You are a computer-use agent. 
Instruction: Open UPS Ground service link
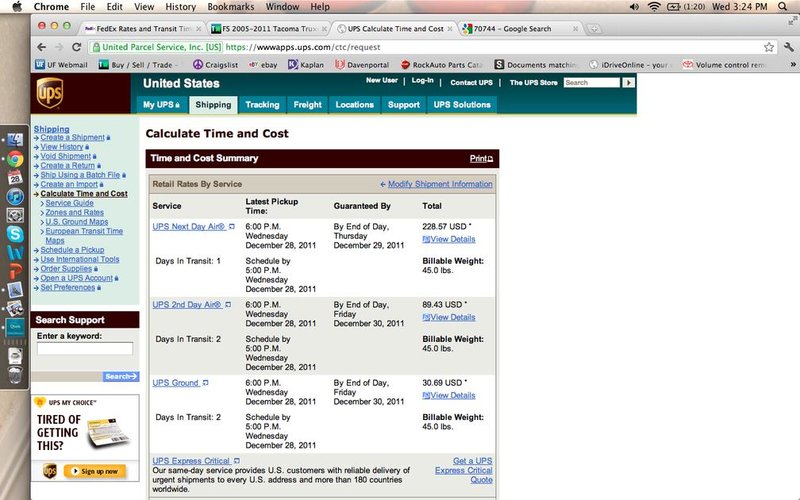click(x=176, y=383)
